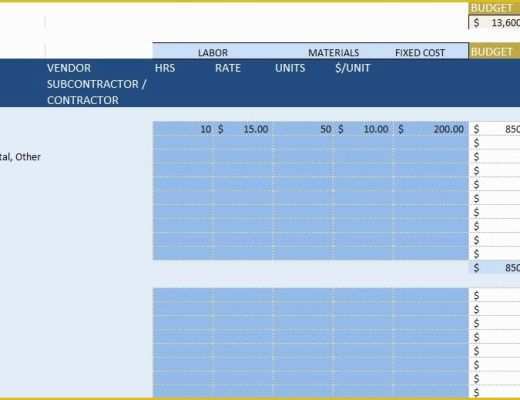This screenshot has width=520, height=400.
Task: Select the budget total cell showing 13,600
Action: coord(495,23)
